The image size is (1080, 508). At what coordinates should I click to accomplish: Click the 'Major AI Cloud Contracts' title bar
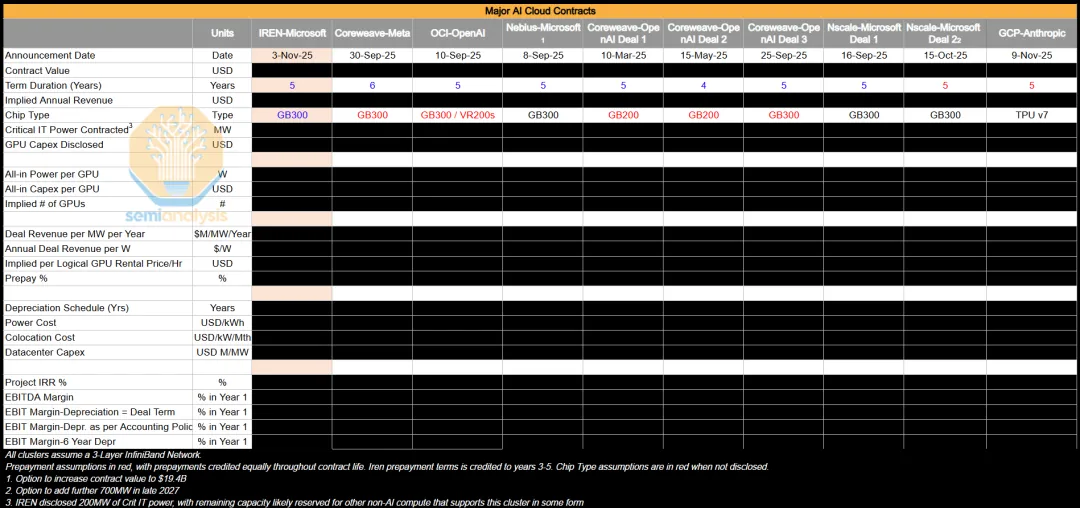tap(540, 10)
